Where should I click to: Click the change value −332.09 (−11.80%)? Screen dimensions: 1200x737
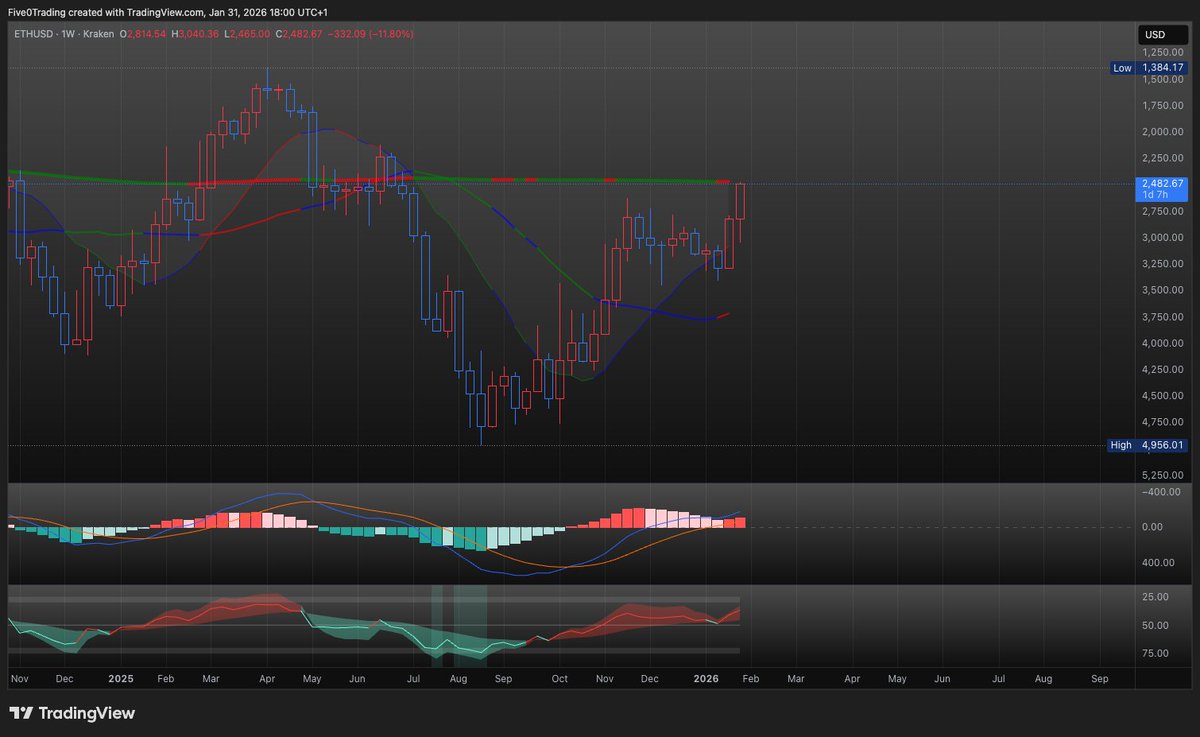pyautogui.click(x=369, y=34)
